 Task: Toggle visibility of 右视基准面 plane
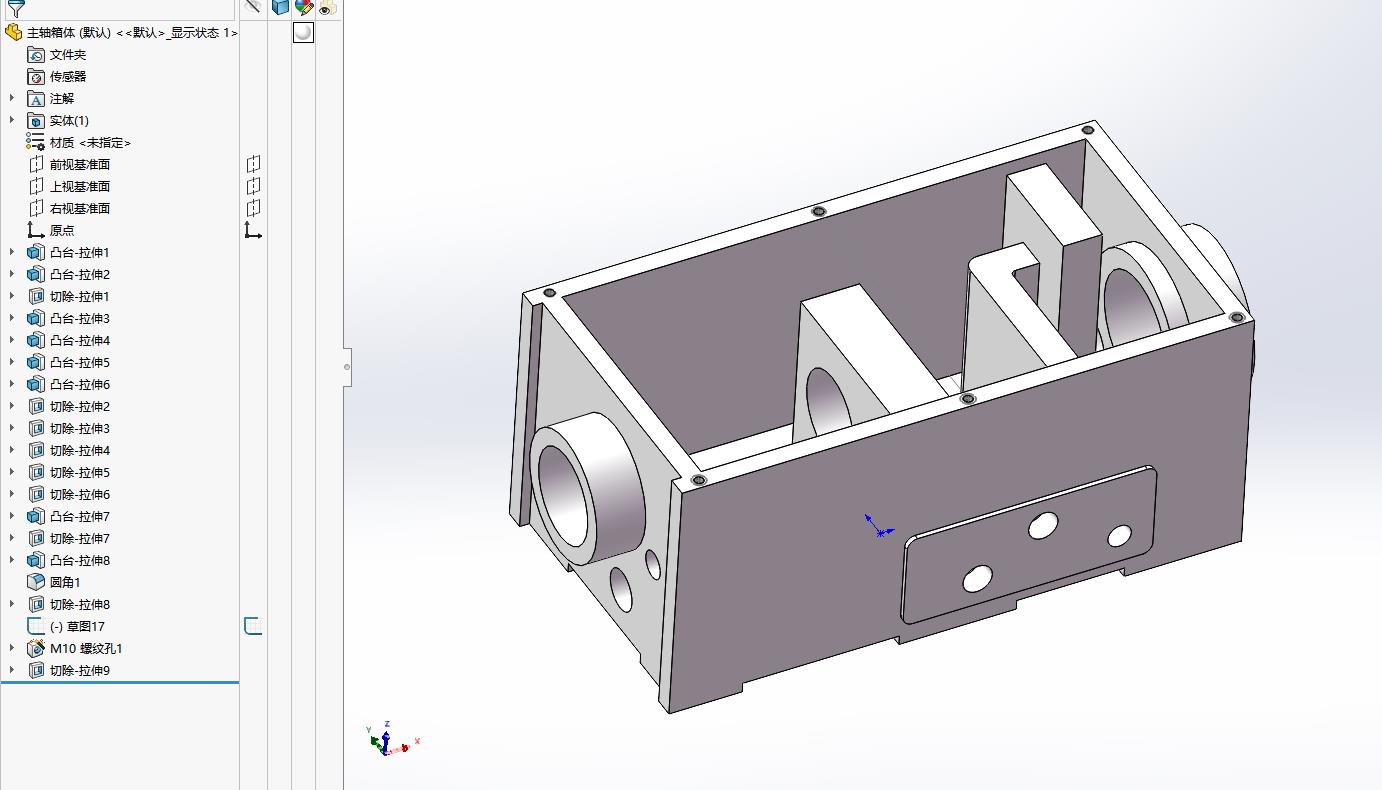(x=253, y=208)
